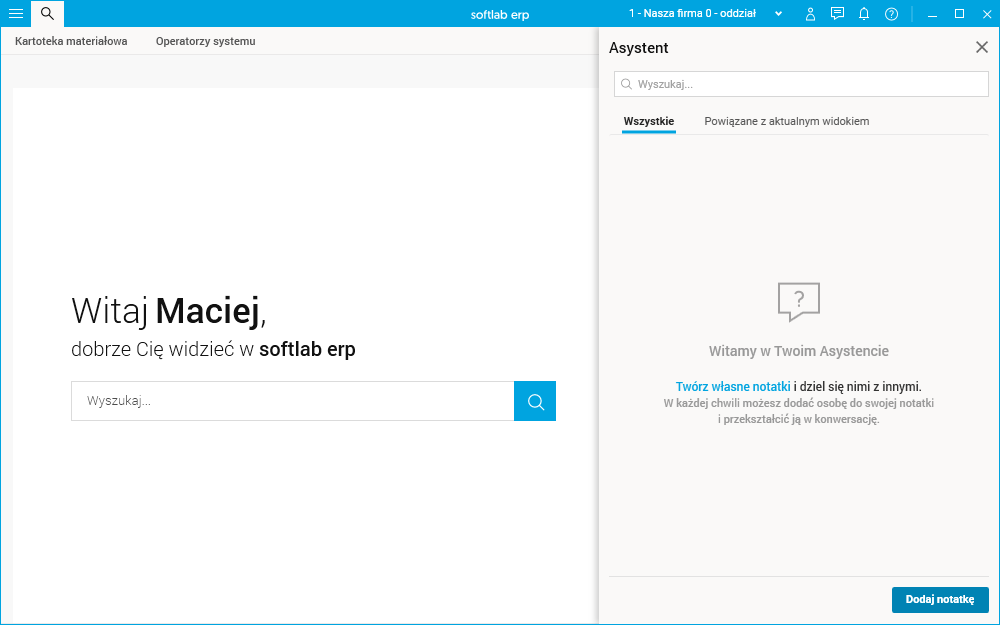1000x625 pixels.
Task: Focus the Asystent search field
Action: tap(801, 84)
